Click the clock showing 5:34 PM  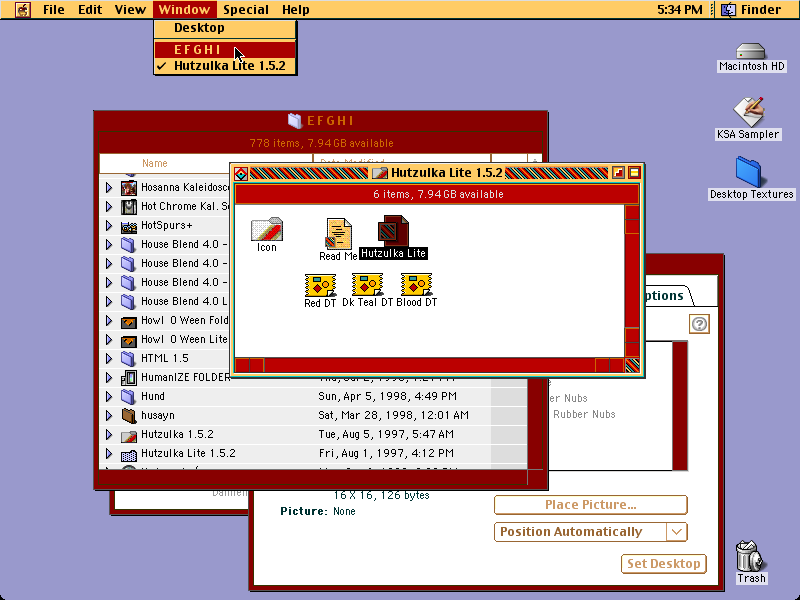pyautogui.click(x=679, y=10)
